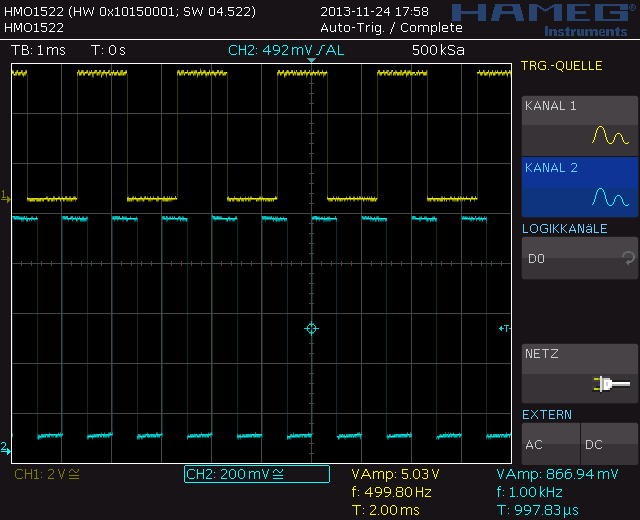Click the TB: 1 ms timebase readout
The image size is (640, 520).
click(x=38, y=50)
